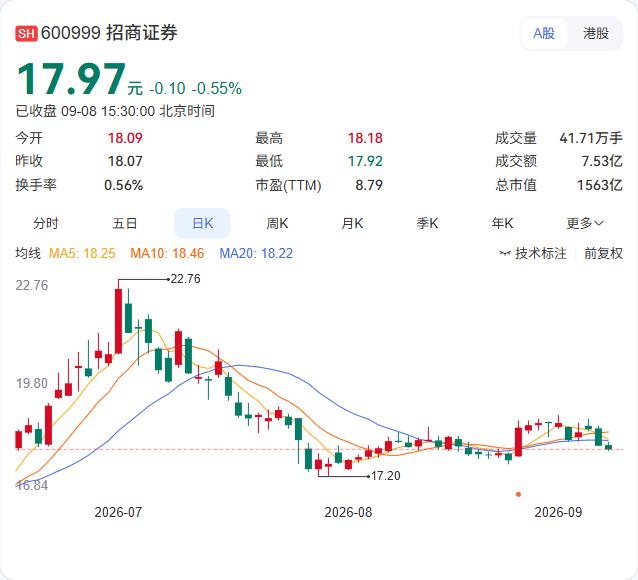Click the price change -0.10 -0.55%

[195, 88]
